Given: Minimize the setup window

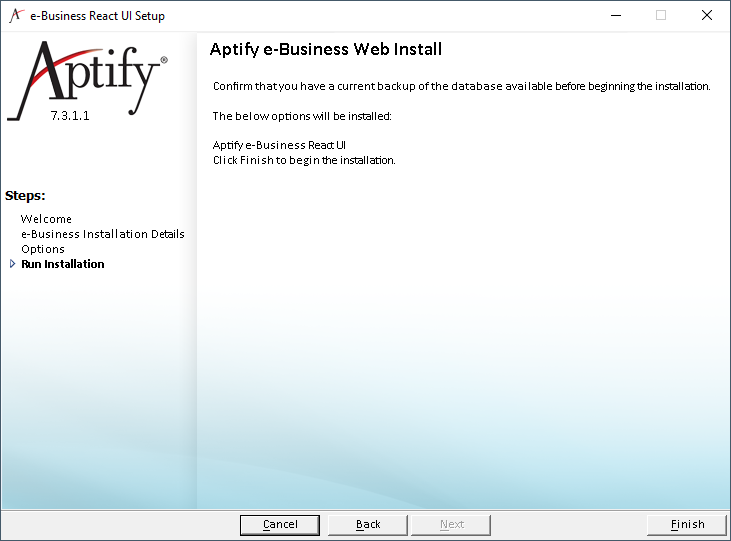Looking at the screenshot, I should [616, 15].
